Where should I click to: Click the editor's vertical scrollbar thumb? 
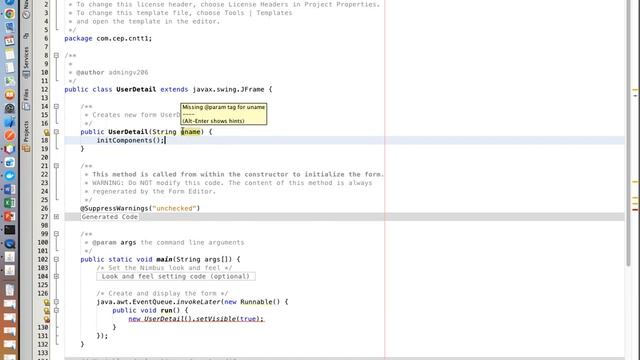tap(629, 133)
